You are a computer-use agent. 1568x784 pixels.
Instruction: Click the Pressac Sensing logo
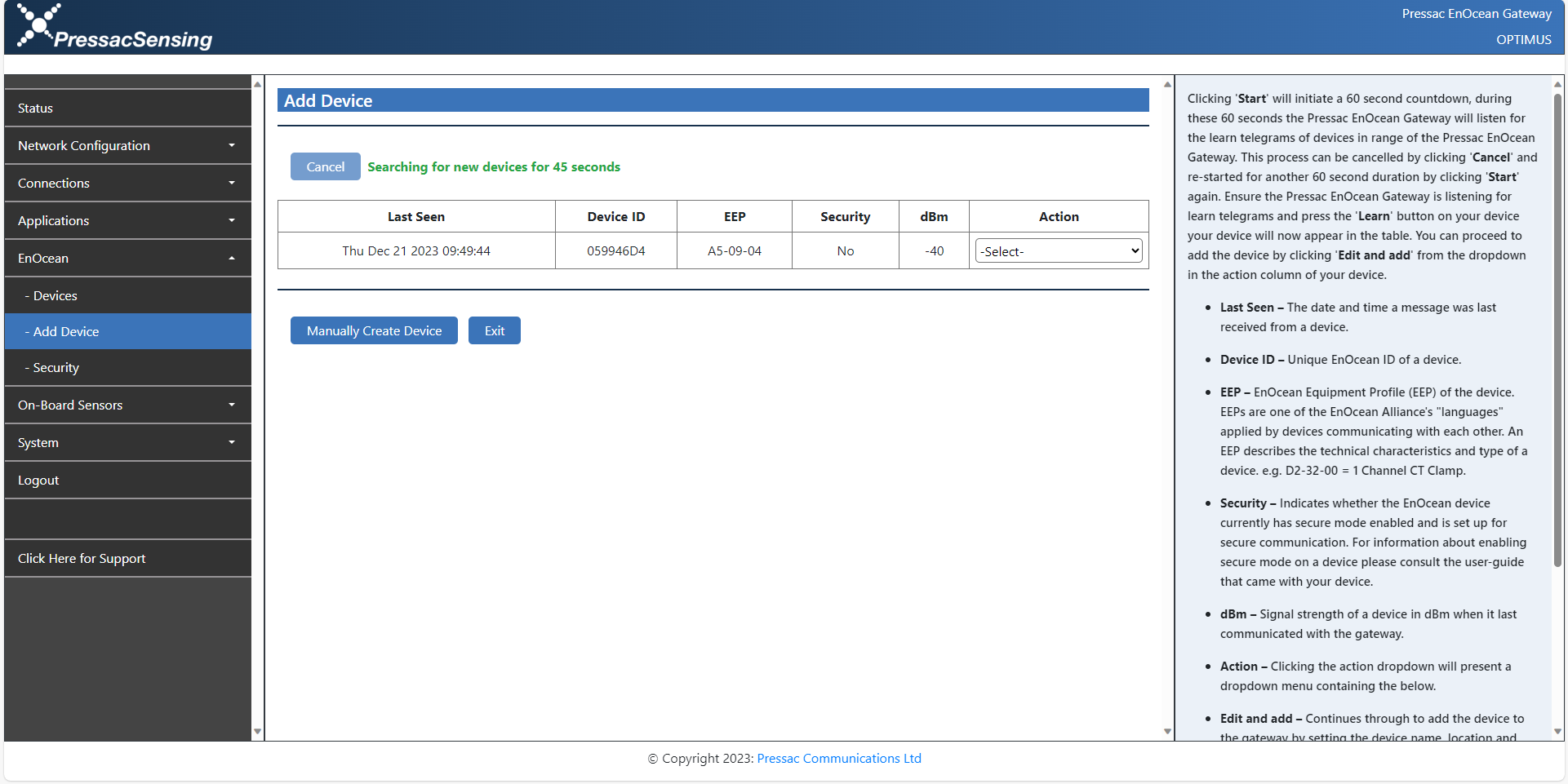114,27
